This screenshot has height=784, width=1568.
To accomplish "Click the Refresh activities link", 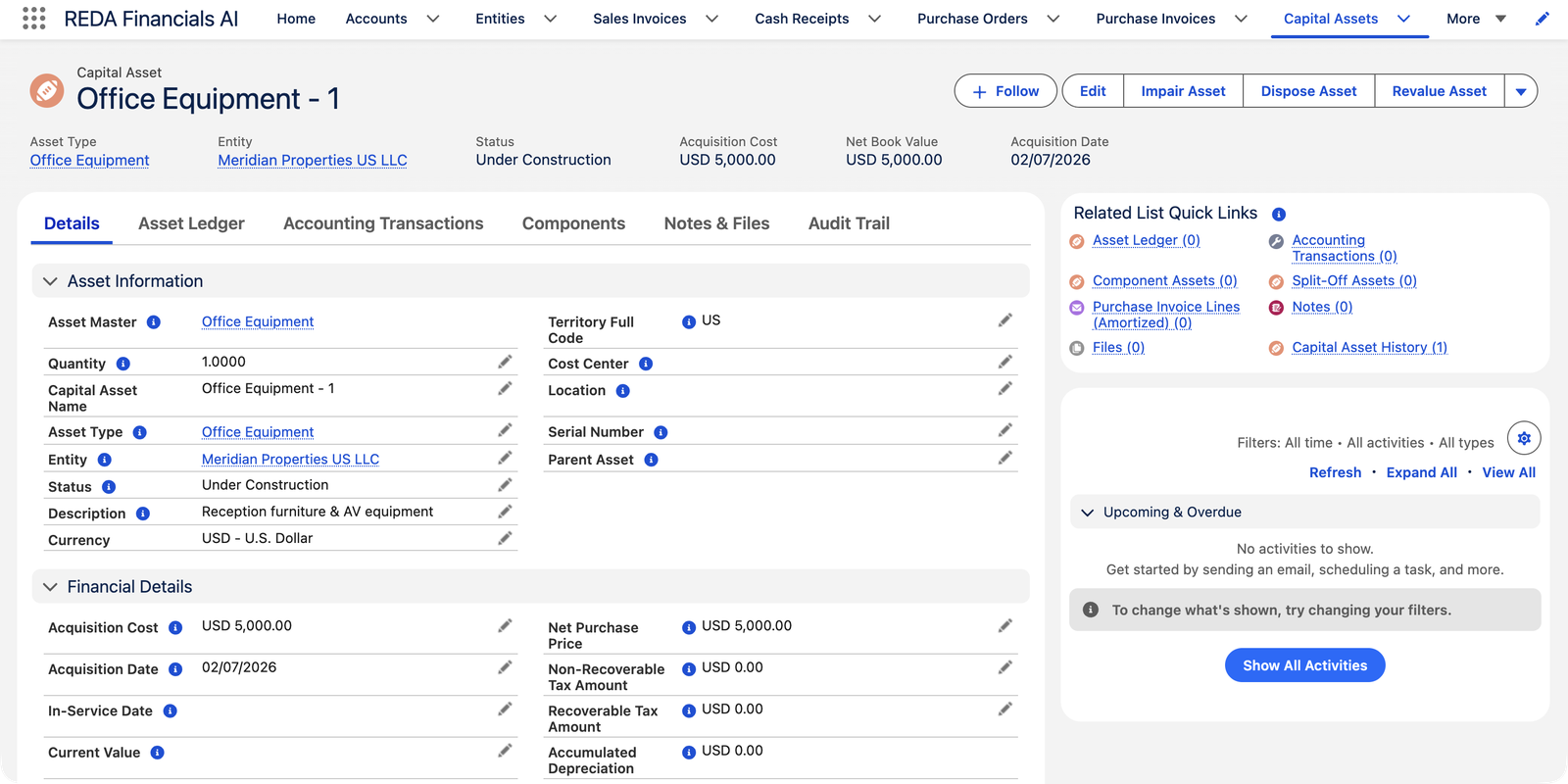I will [1335, 472].
